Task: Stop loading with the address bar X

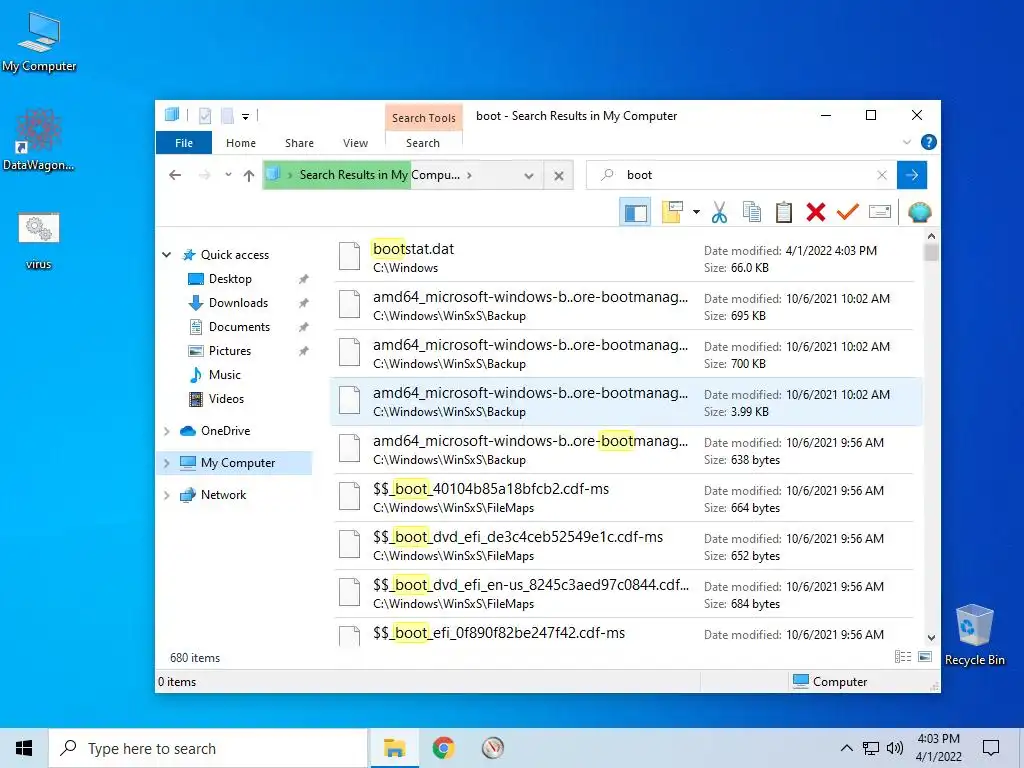Action: pos(559,176)
